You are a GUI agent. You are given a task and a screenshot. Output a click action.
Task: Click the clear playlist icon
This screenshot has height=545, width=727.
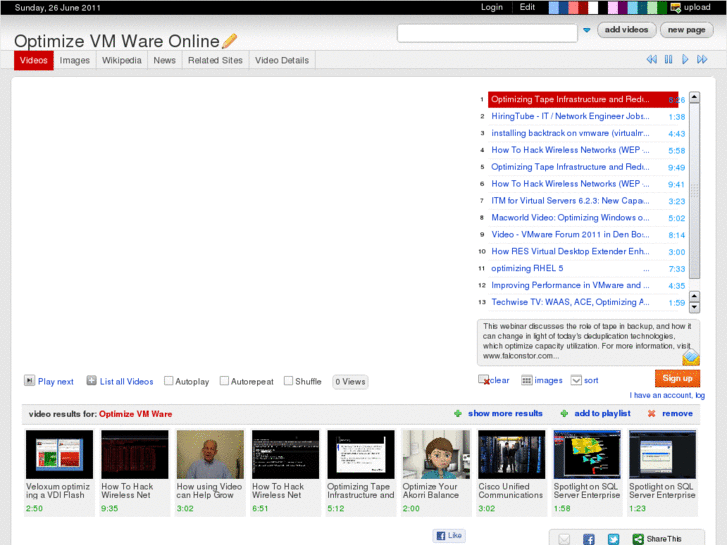484,380
